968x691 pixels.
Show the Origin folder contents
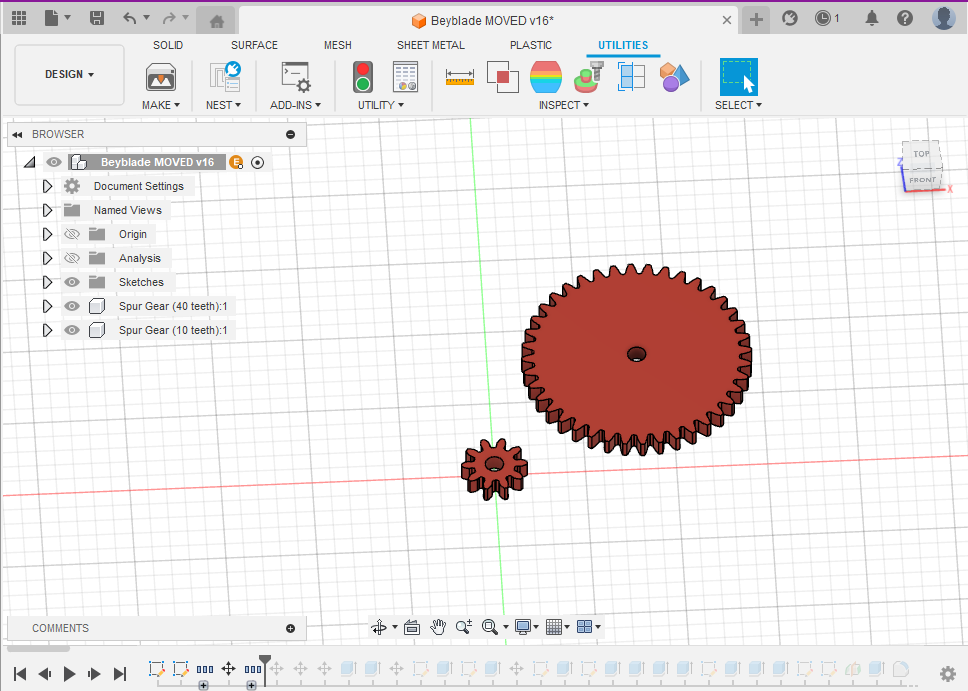(47, 233)
